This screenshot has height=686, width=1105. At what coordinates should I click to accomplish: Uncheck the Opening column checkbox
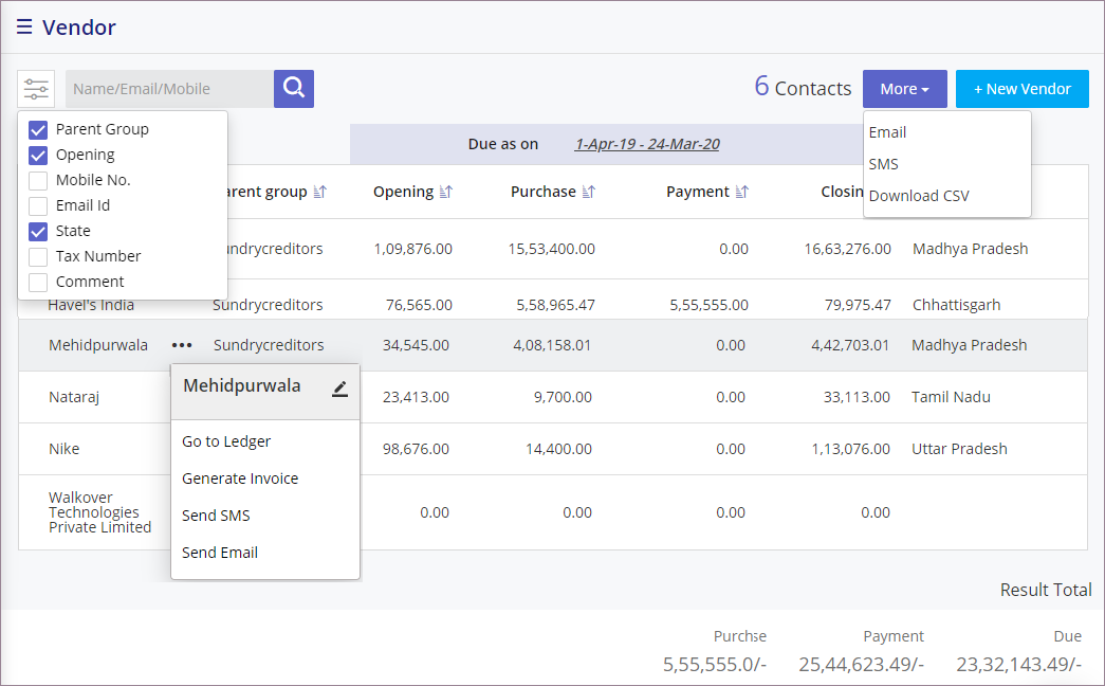[x=38, y=155]
